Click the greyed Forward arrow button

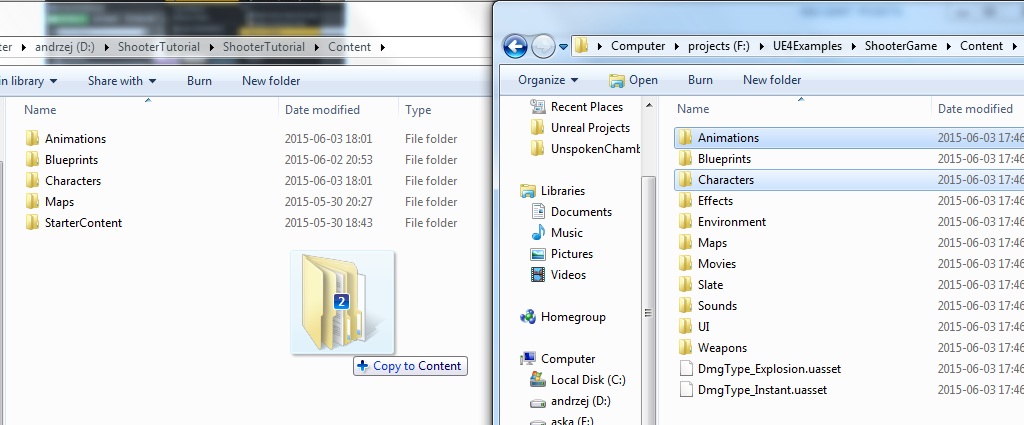[543, 46]
